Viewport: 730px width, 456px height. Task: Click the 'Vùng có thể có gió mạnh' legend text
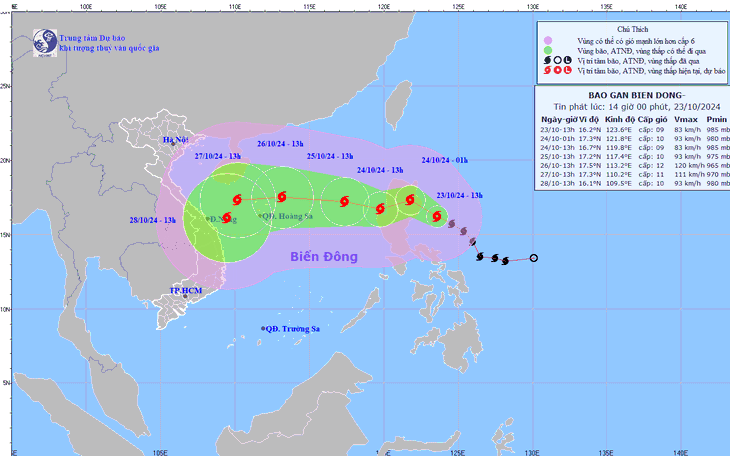(x=636, y=41)
